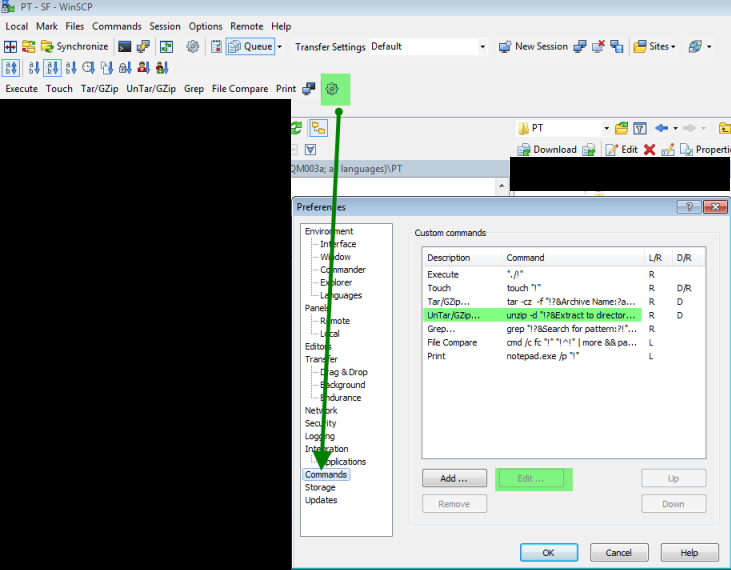Select the Drag & Drop preferences page
Image resolution: width=731 pixels, height=570 pixels.
coord(342,372)
